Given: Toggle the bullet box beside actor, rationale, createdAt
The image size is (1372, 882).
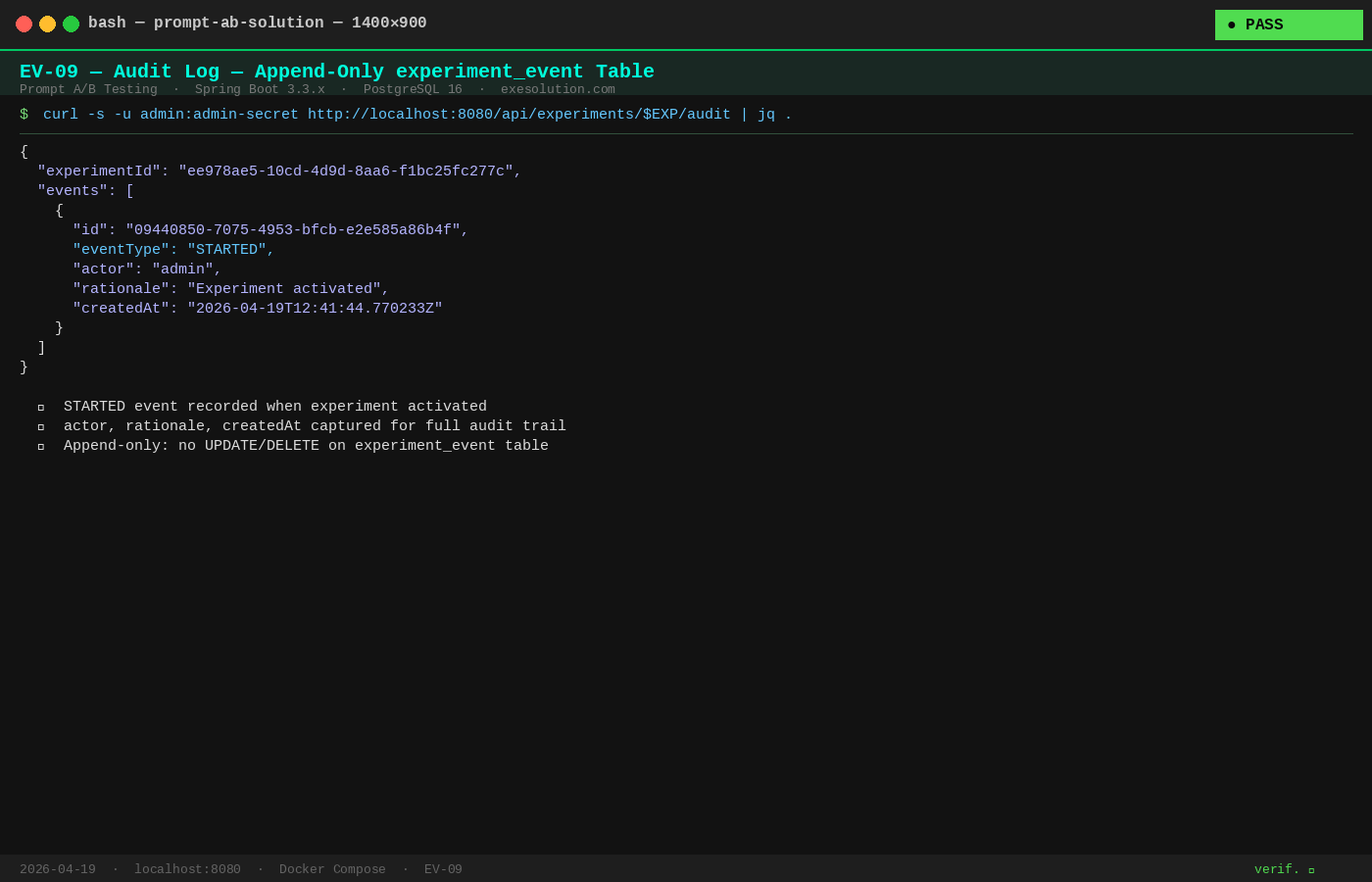Looking at the screenshot, I should [41, 427].
